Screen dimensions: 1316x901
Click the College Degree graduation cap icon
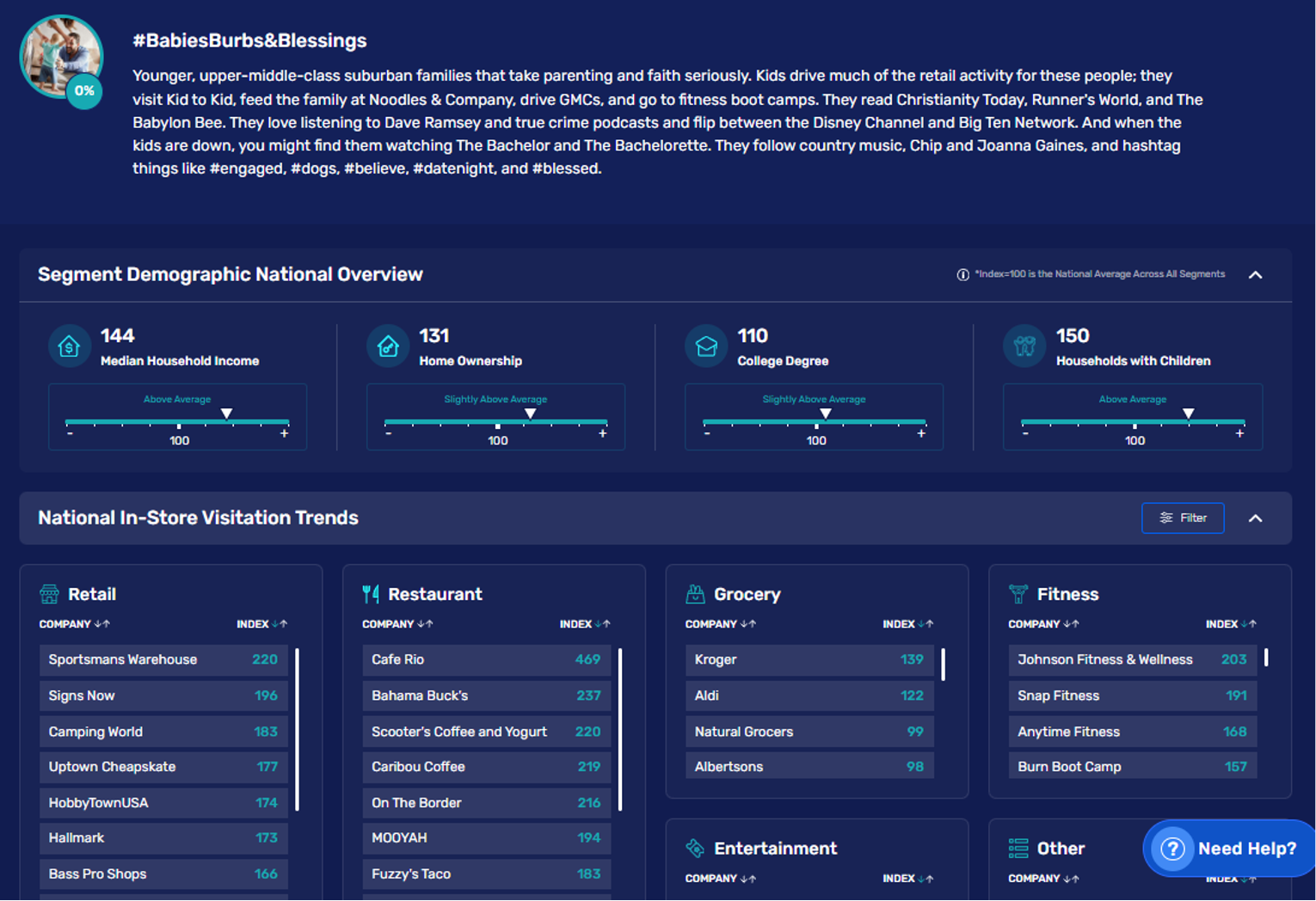[x=706, y=346]
